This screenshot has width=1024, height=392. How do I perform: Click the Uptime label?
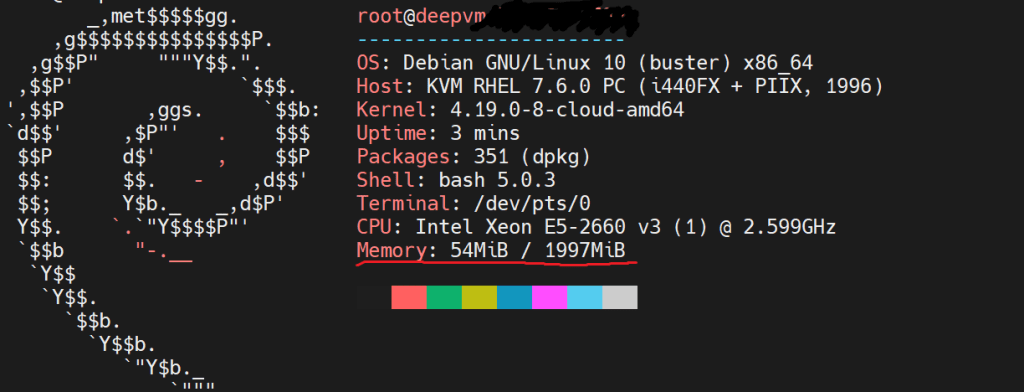point(392,133)
